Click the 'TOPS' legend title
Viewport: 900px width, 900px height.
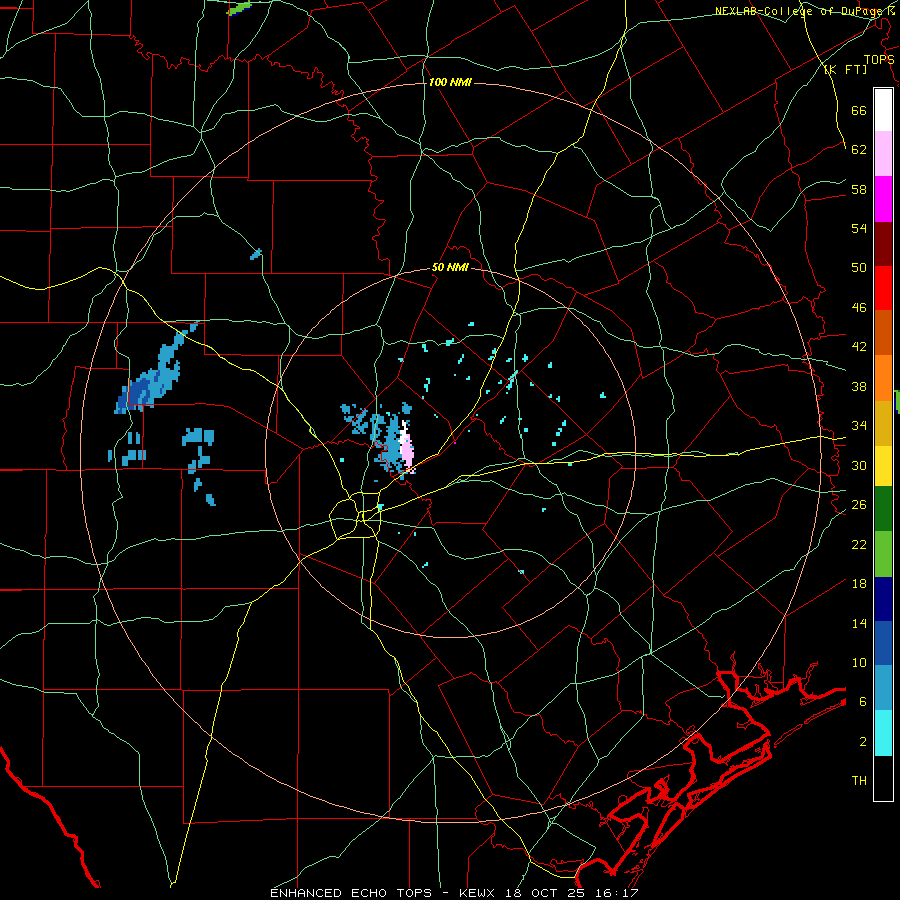pos(879,59)
